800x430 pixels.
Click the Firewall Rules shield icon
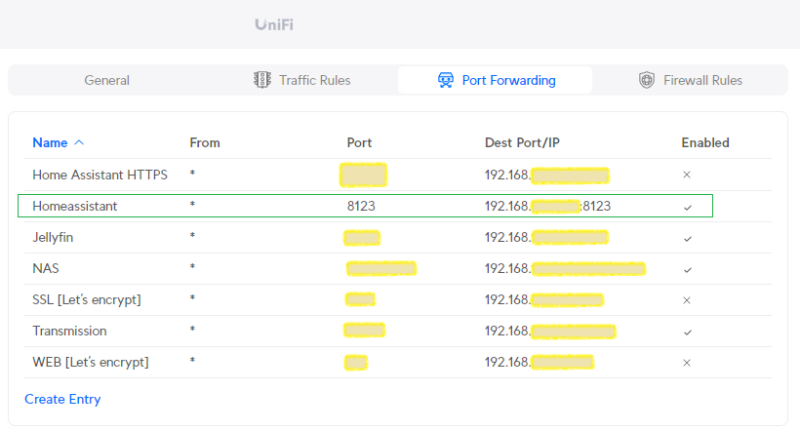646,80
